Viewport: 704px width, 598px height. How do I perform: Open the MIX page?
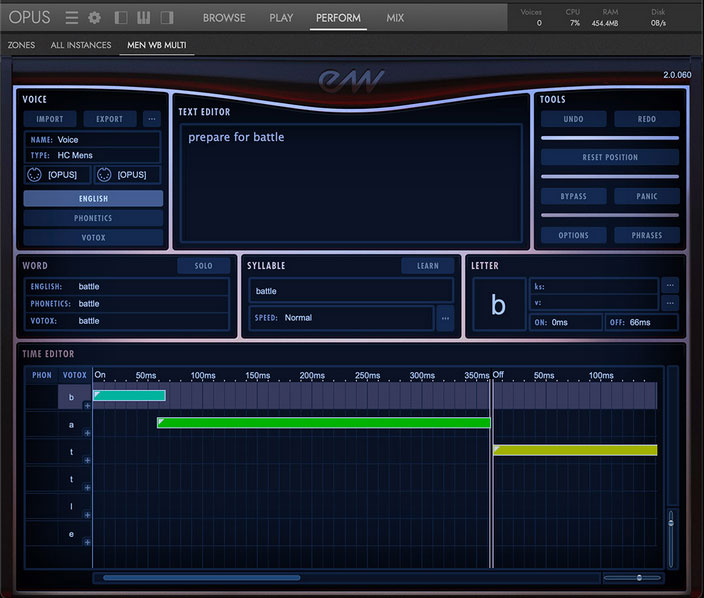tap(395, 18)
